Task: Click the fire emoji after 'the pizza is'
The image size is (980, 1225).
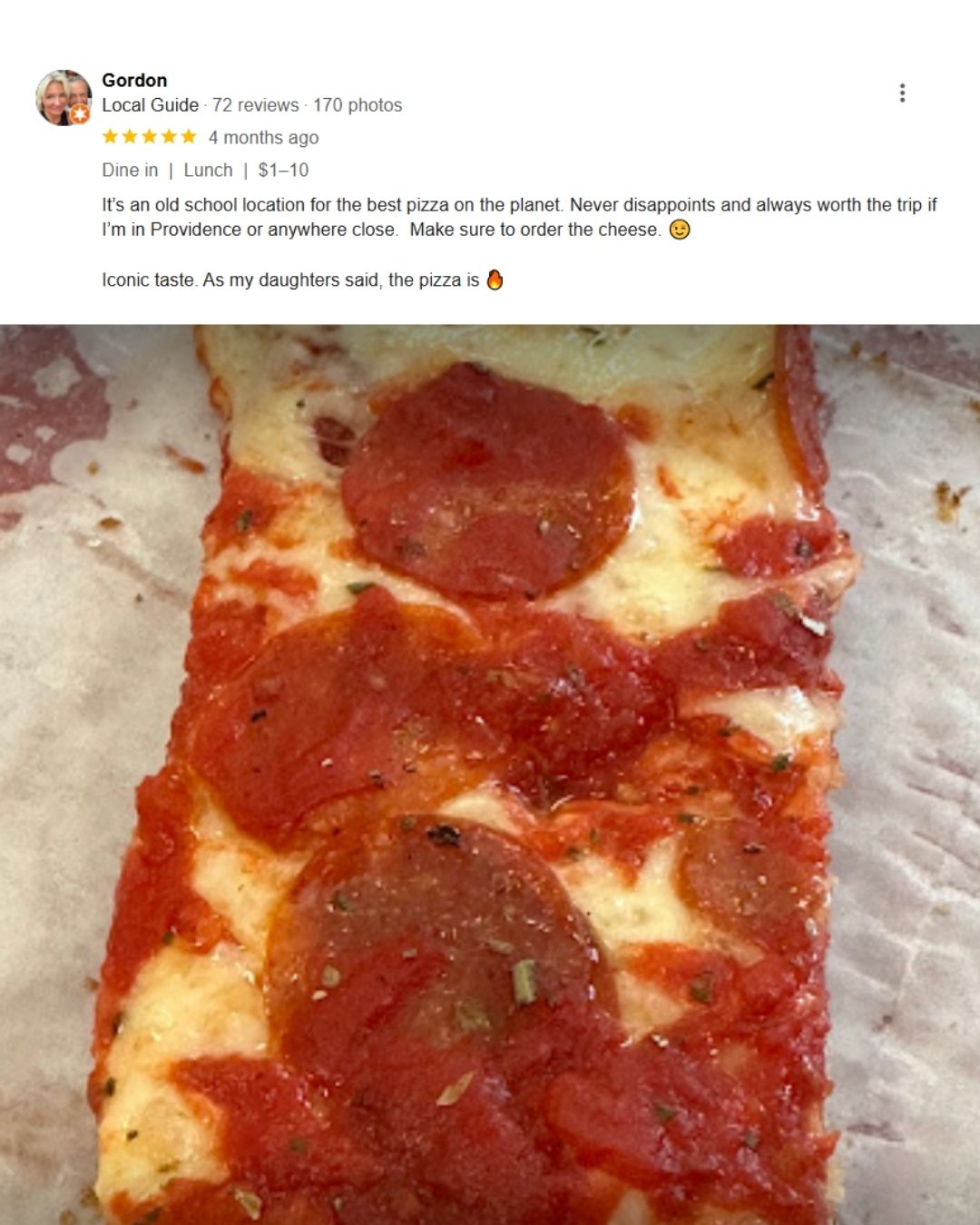Action: (x=495, y=279)
